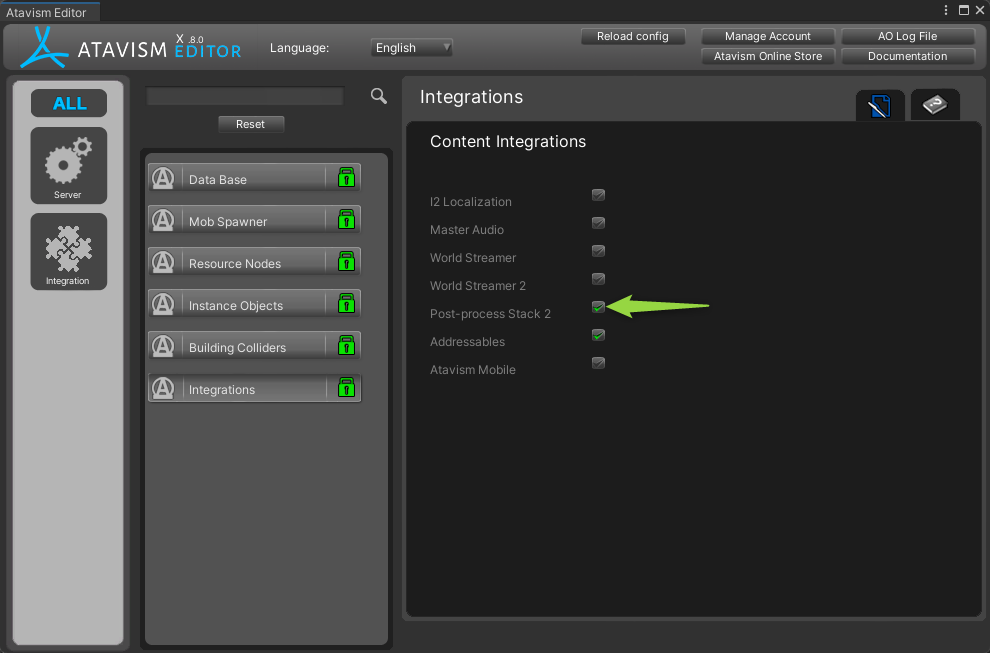The image size is (990, 653).
Task: Open the help book tab icon
Action: (934, 105)
